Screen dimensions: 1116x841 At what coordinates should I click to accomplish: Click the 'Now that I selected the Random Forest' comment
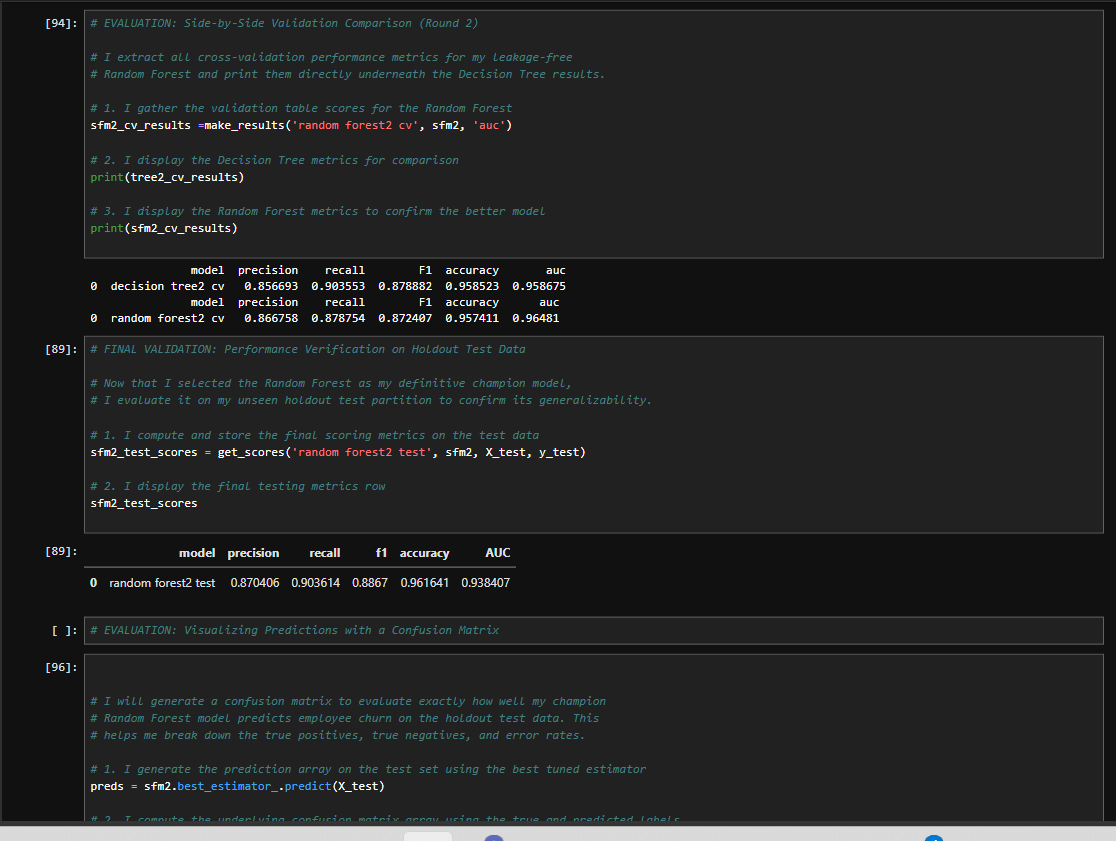point(331,384)
